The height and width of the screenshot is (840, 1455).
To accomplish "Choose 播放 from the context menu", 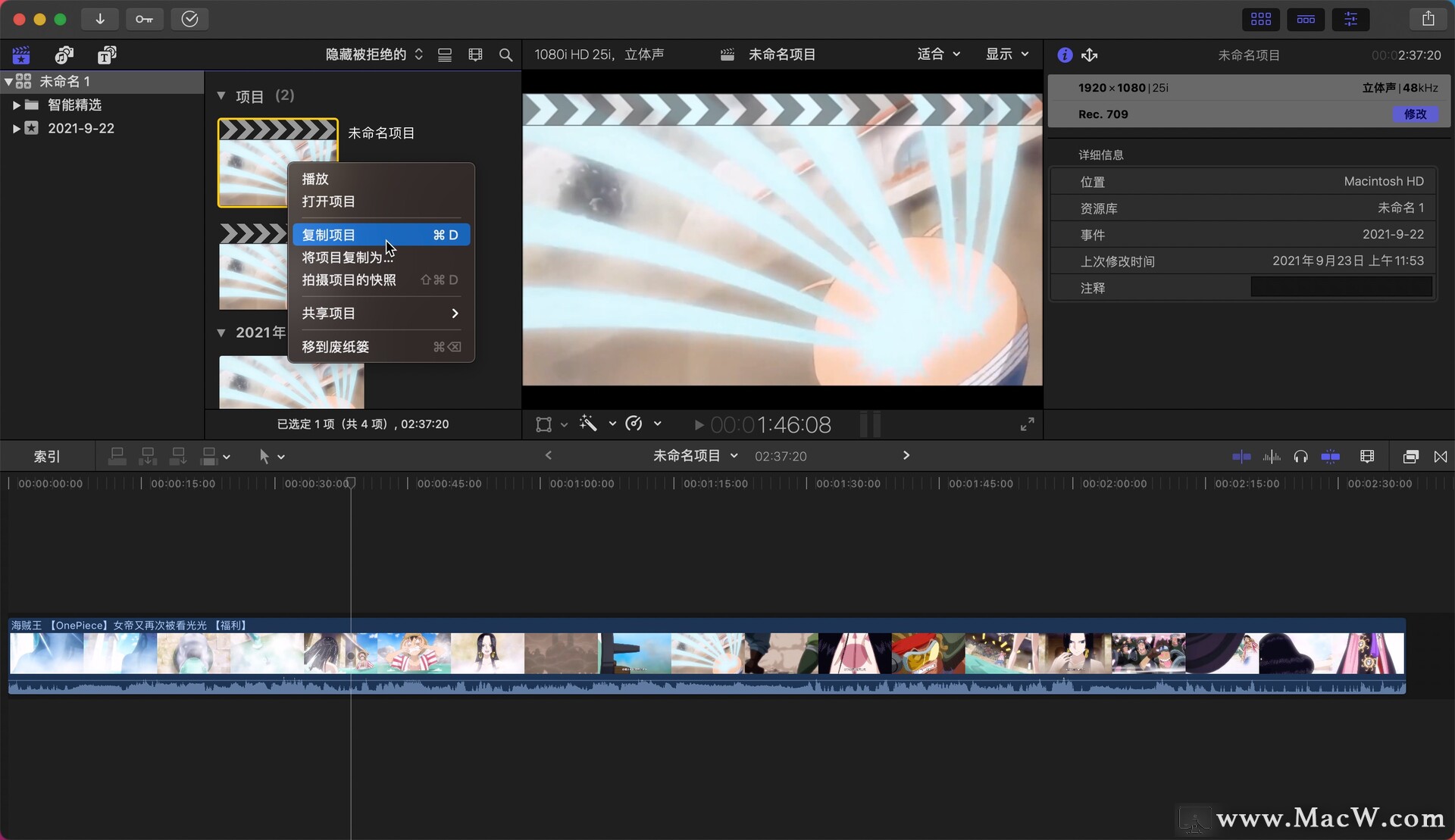I will click(x=381, y=179).
